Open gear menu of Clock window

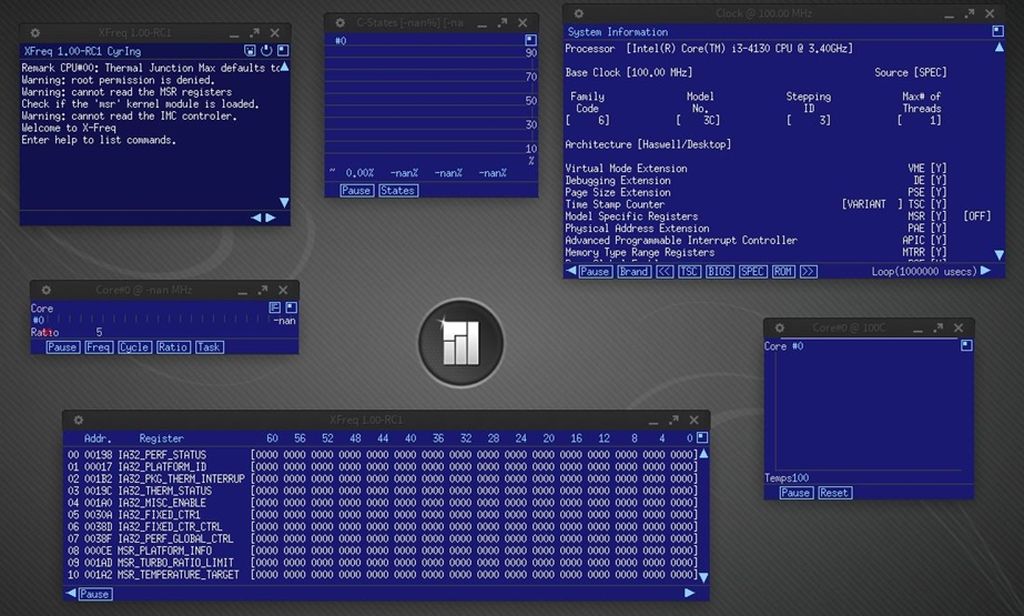(x=580, y=13)
